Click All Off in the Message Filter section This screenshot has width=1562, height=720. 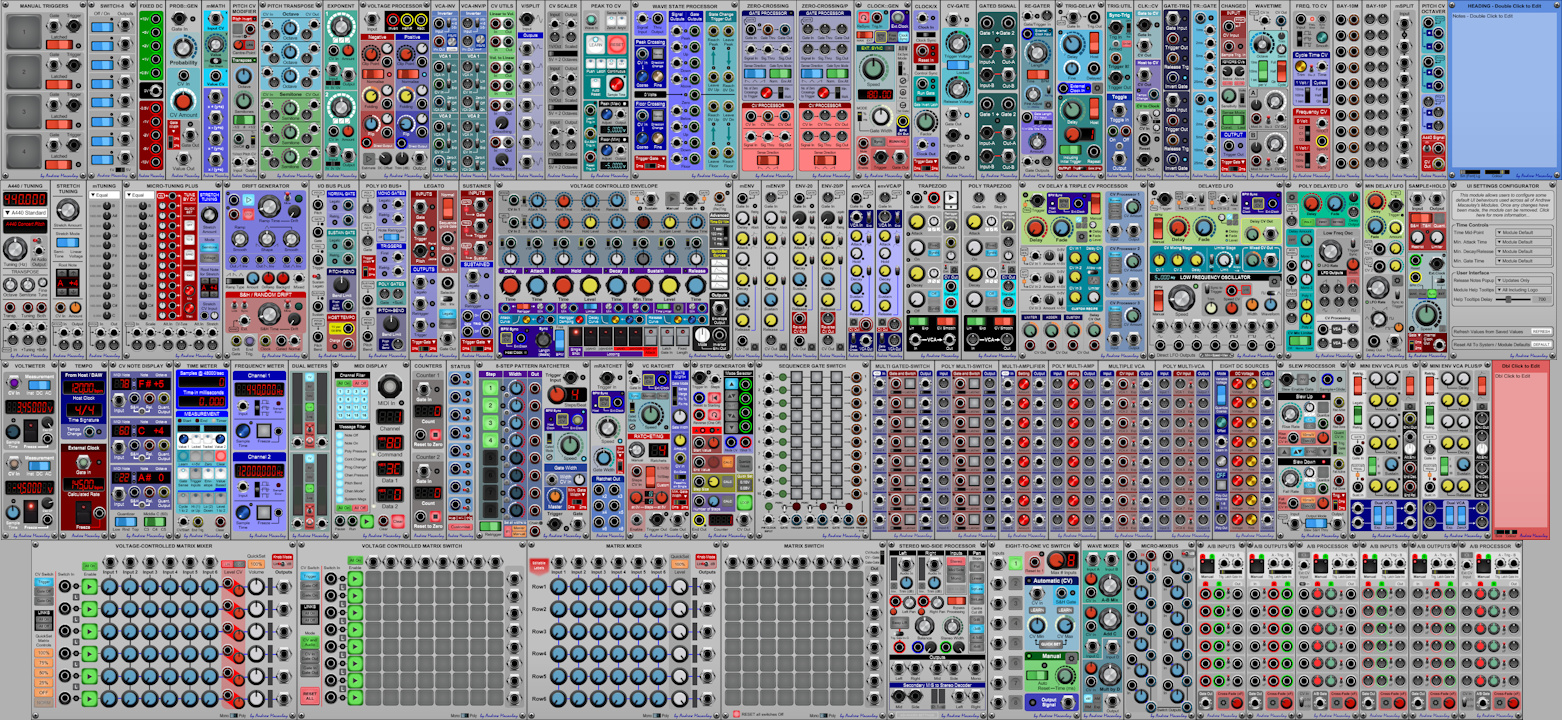pos(360,508)
